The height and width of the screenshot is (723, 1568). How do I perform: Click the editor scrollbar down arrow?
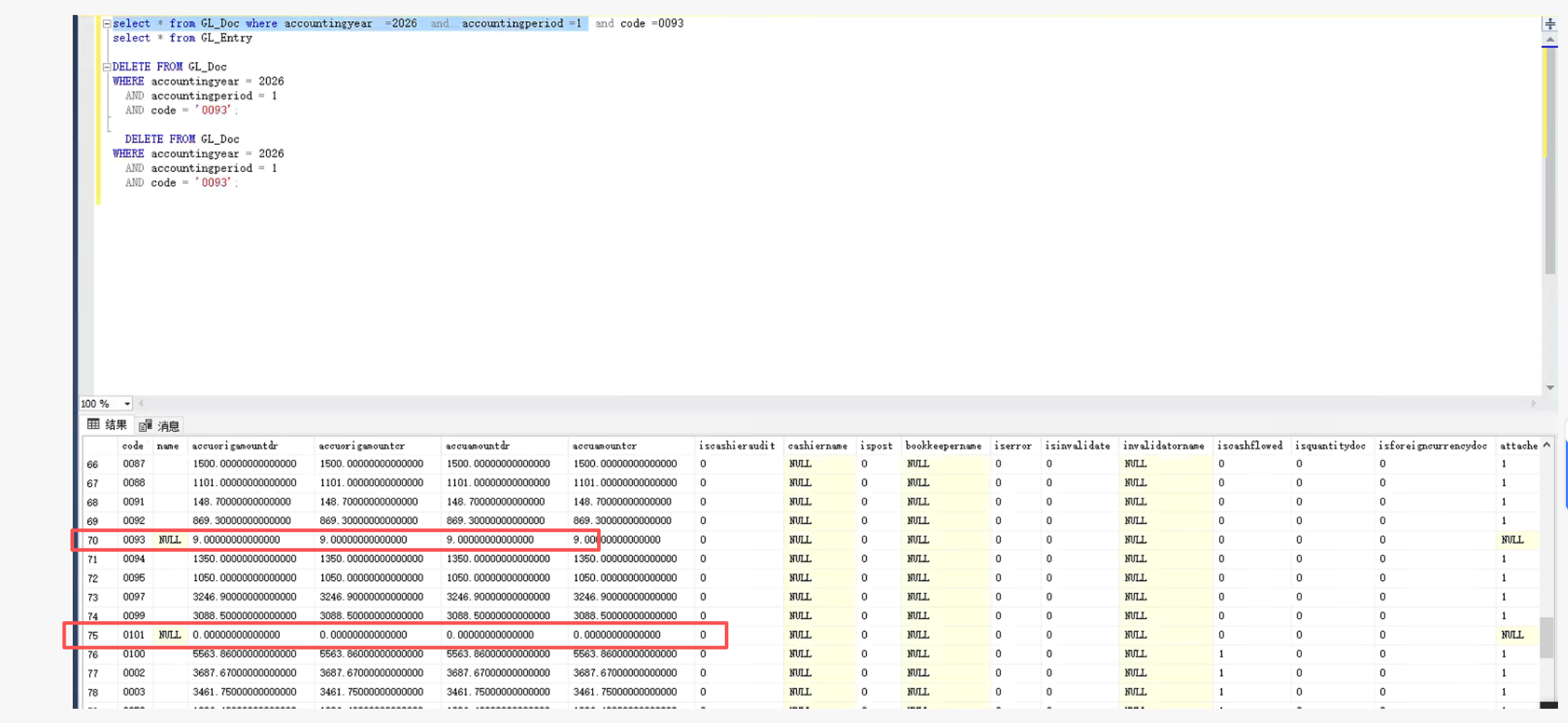pos(1549,388)
